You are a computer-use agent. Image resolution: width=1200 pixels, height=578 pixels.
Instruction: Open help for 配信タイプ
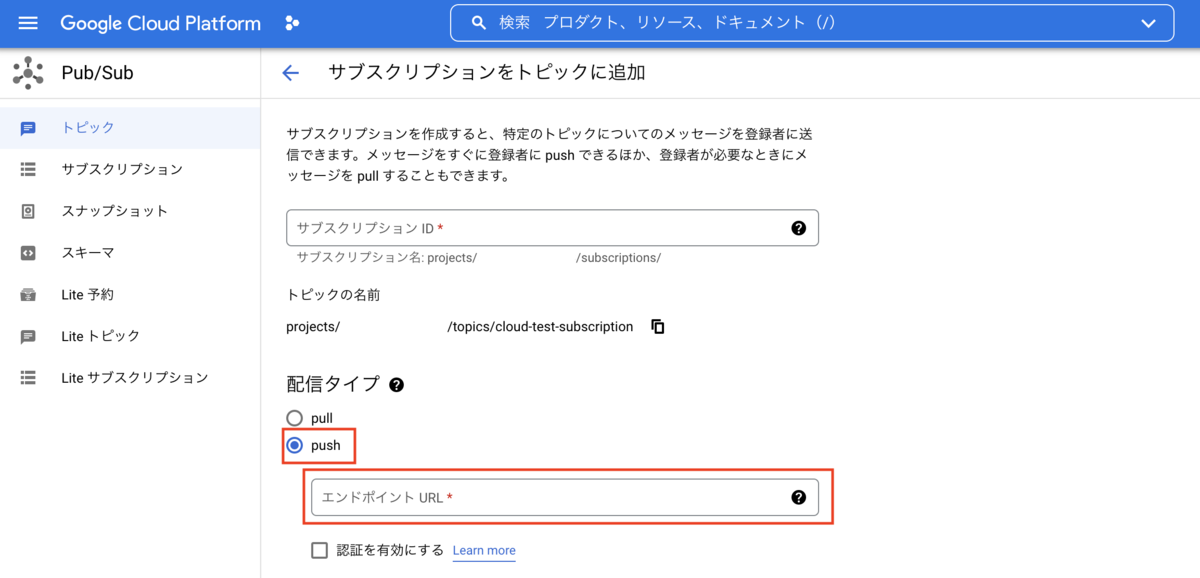click(x=396, y=383)
